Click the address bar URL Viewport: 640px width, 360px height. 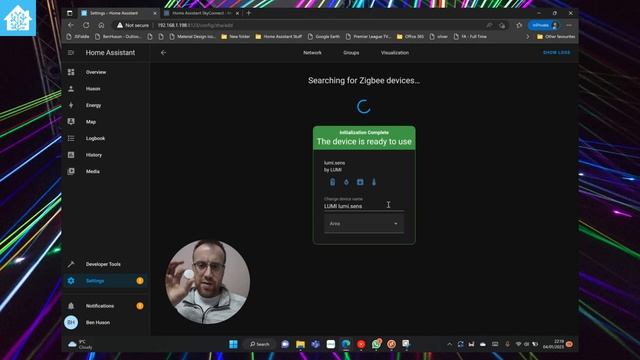[195, 25]
